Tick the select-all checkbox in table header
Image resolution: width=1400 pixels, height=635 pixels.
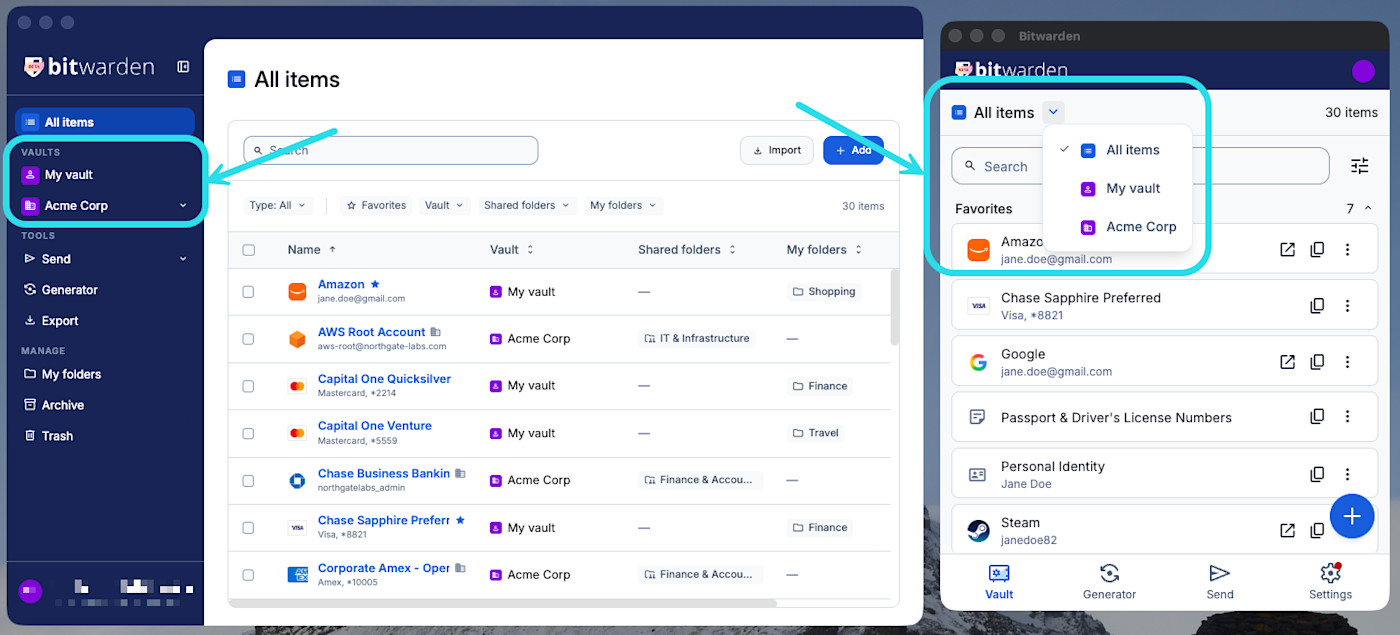pos(248,250)
